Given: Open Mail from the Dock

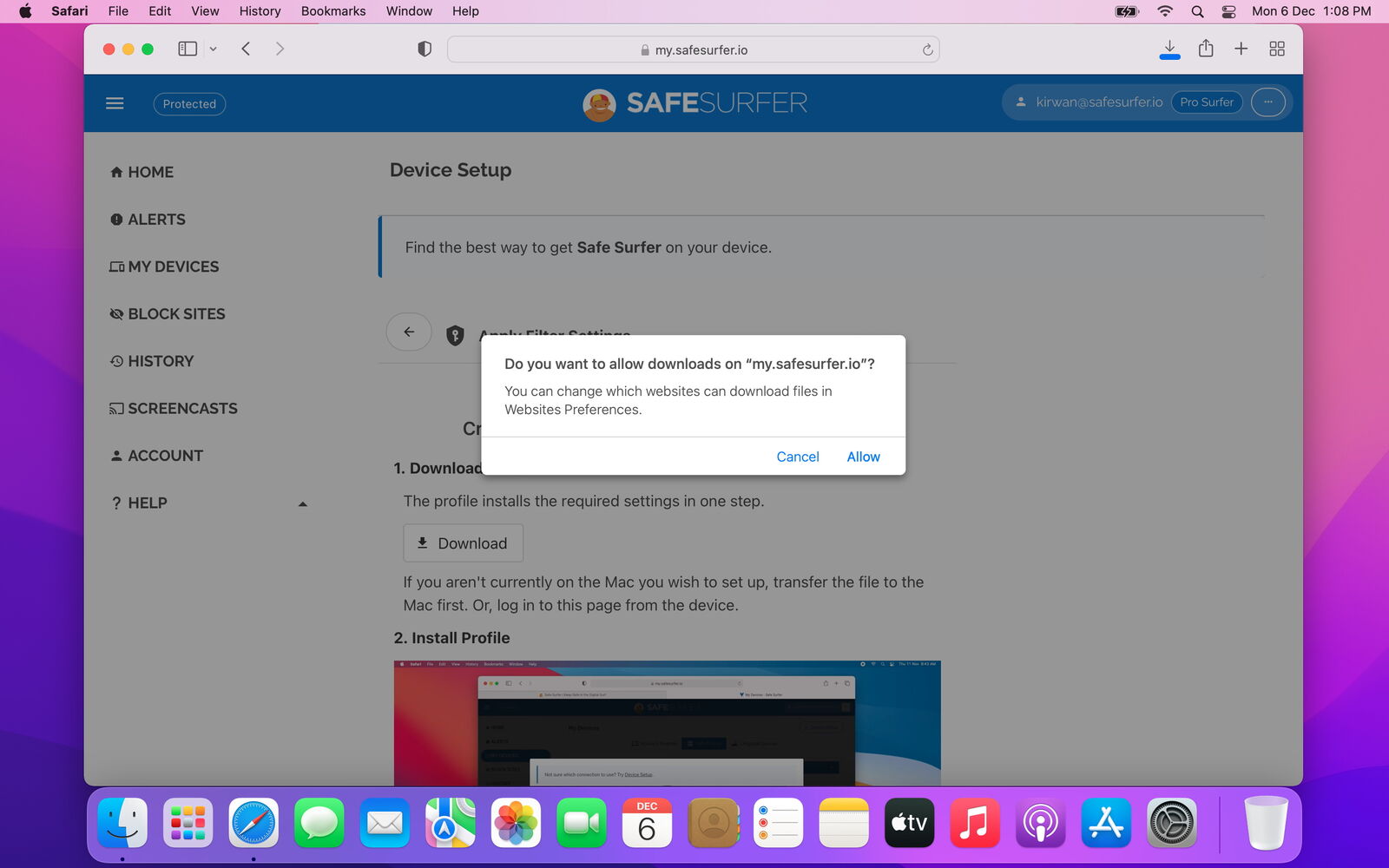Looking at the screenshot, I should 385,823.
